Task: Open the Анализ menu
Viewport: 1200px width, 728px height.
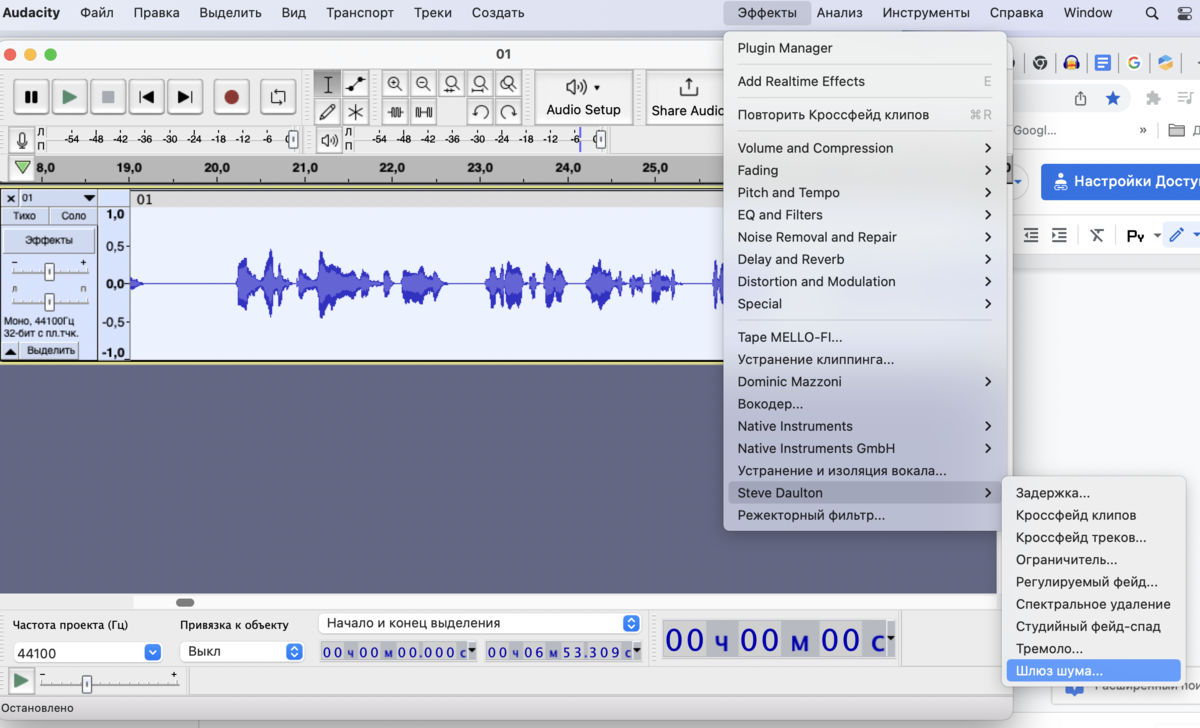Action: click(839, 13)
